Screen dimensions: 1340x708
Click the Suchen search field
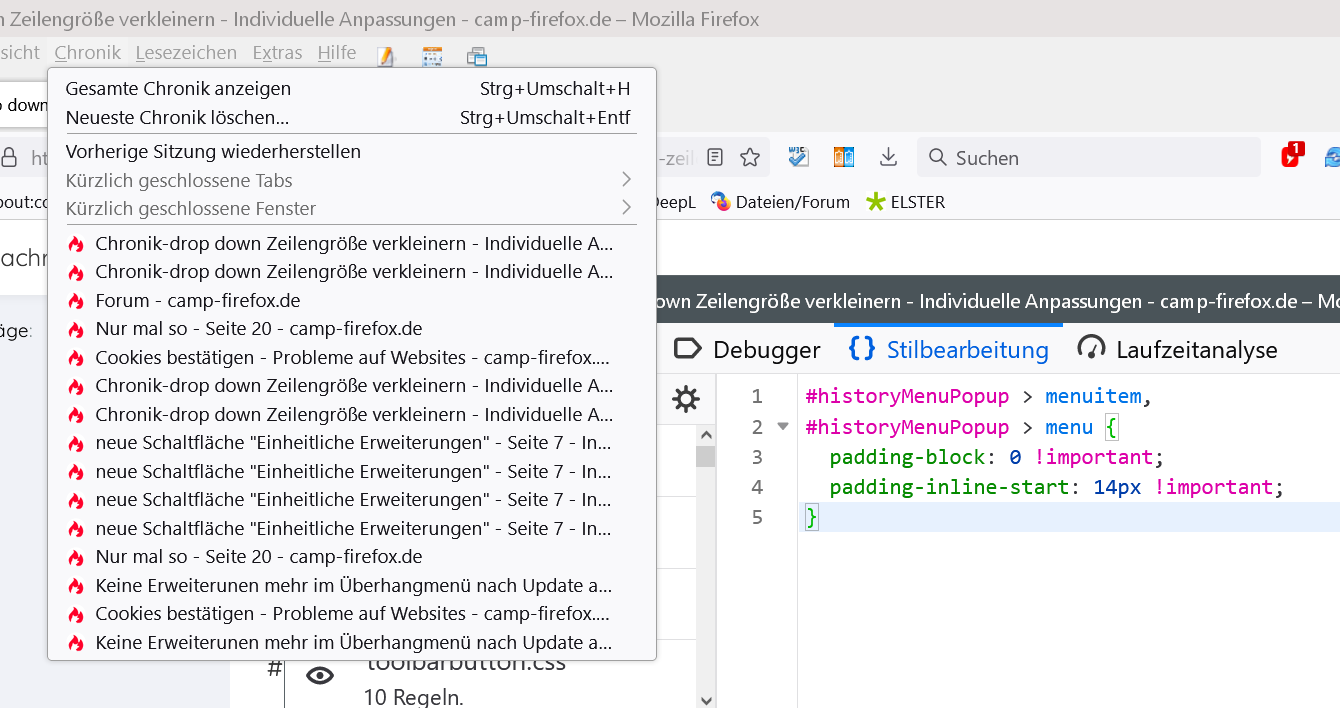(x=1090, y=157)
